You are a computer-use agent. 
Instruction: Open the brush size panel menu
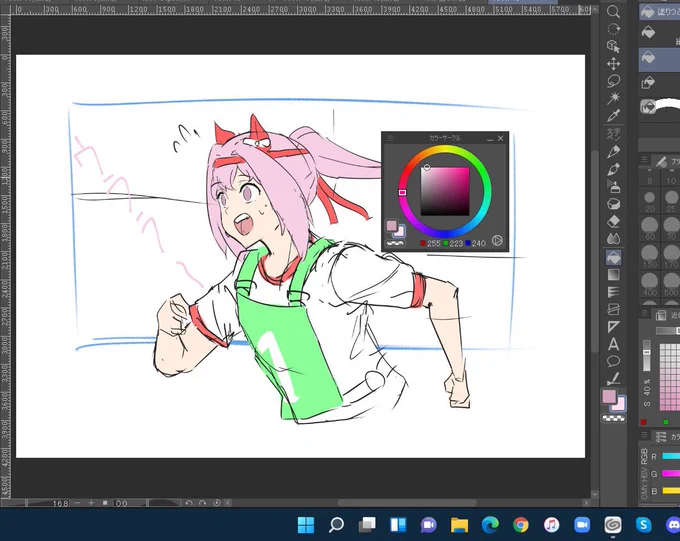[x=644, y=160]
